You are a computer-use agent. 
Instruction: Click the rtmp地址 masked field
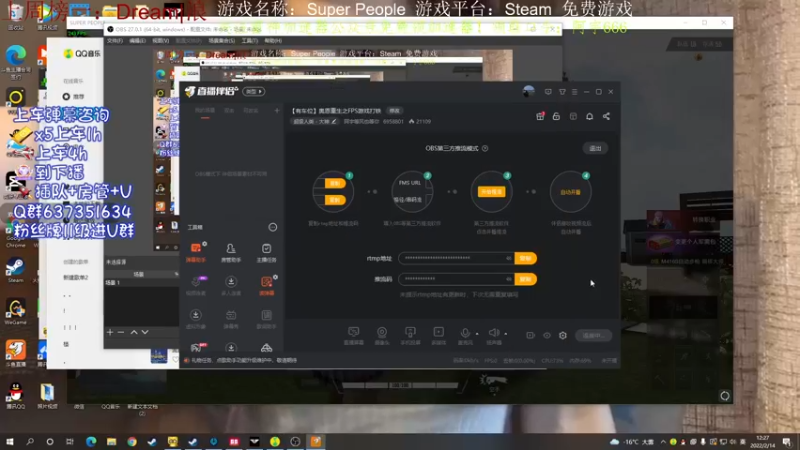click(457, 258)
